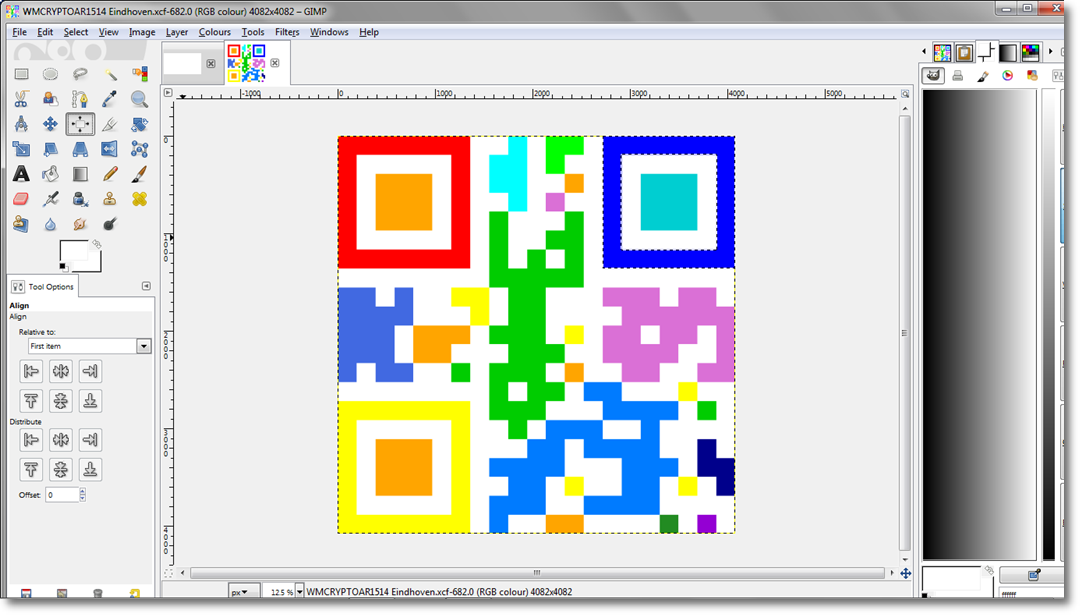Choose the Bucket Fill tool
Viewport: 1080px width, 615px height.
coord(50,174)
